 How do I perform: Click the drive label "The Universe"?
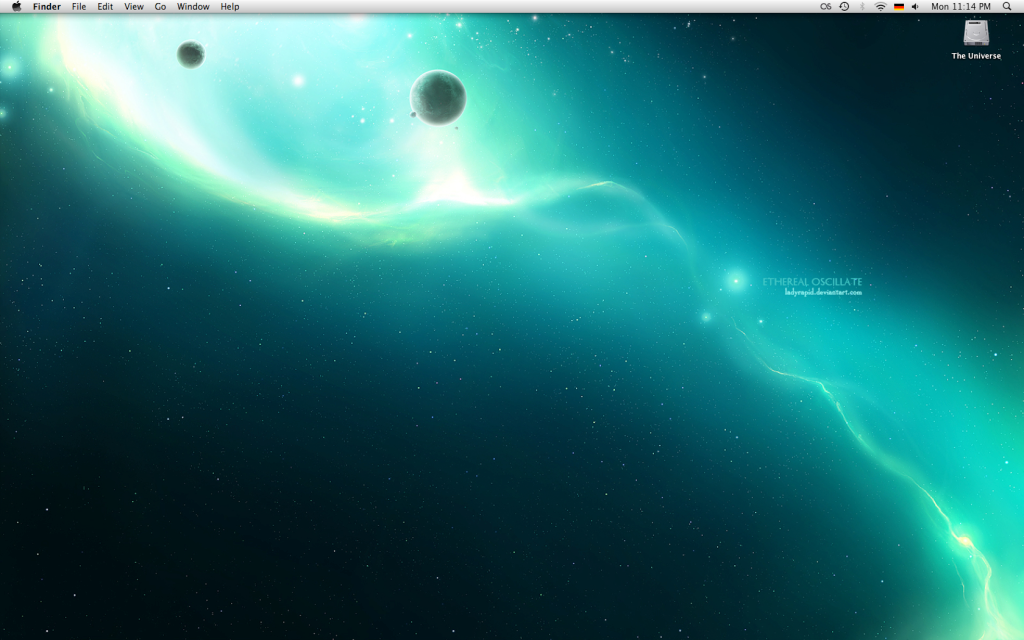(x=976, y=56)
